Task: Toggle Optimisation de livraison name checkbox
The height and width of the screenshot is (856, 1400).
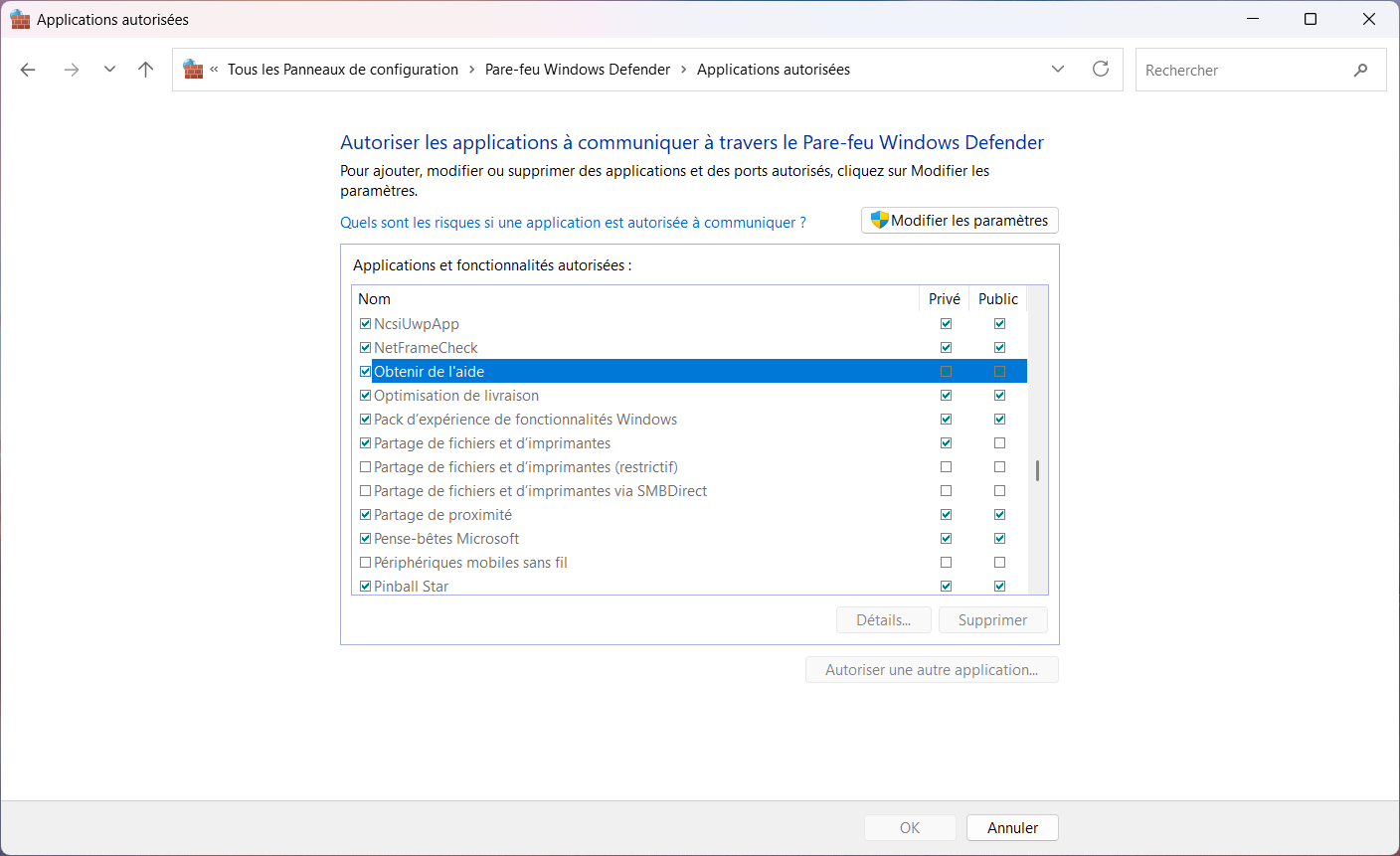Action: 365,396
